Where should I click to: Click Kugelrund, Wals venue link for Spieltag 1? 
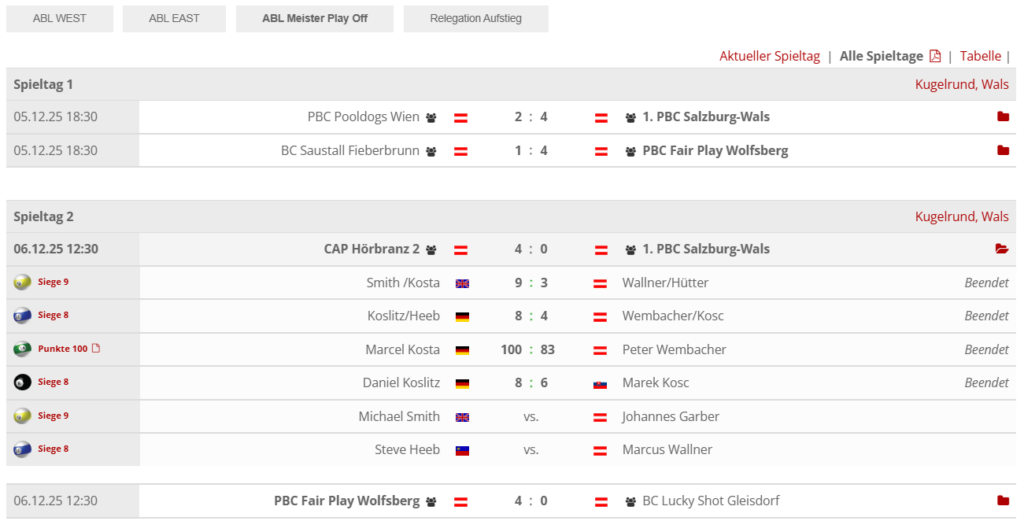pyautogui.click(x=961, y=84)
